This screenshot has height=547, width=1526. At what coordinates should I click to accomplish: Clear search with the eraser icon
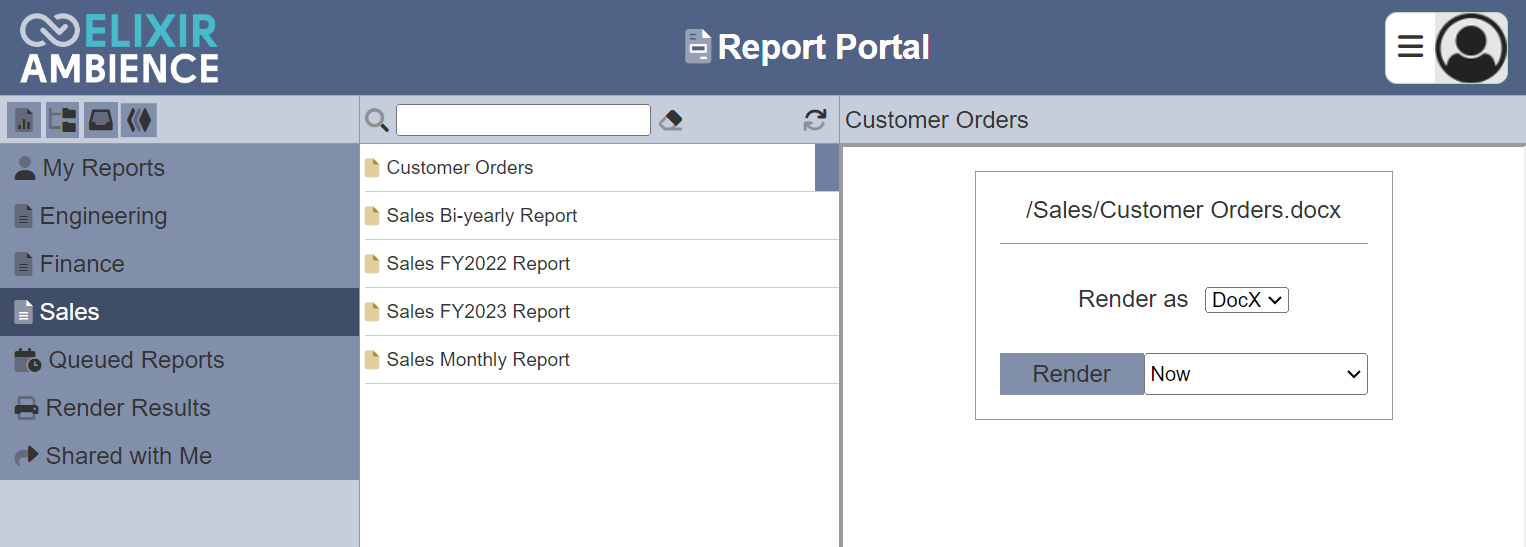pos(671,120)
